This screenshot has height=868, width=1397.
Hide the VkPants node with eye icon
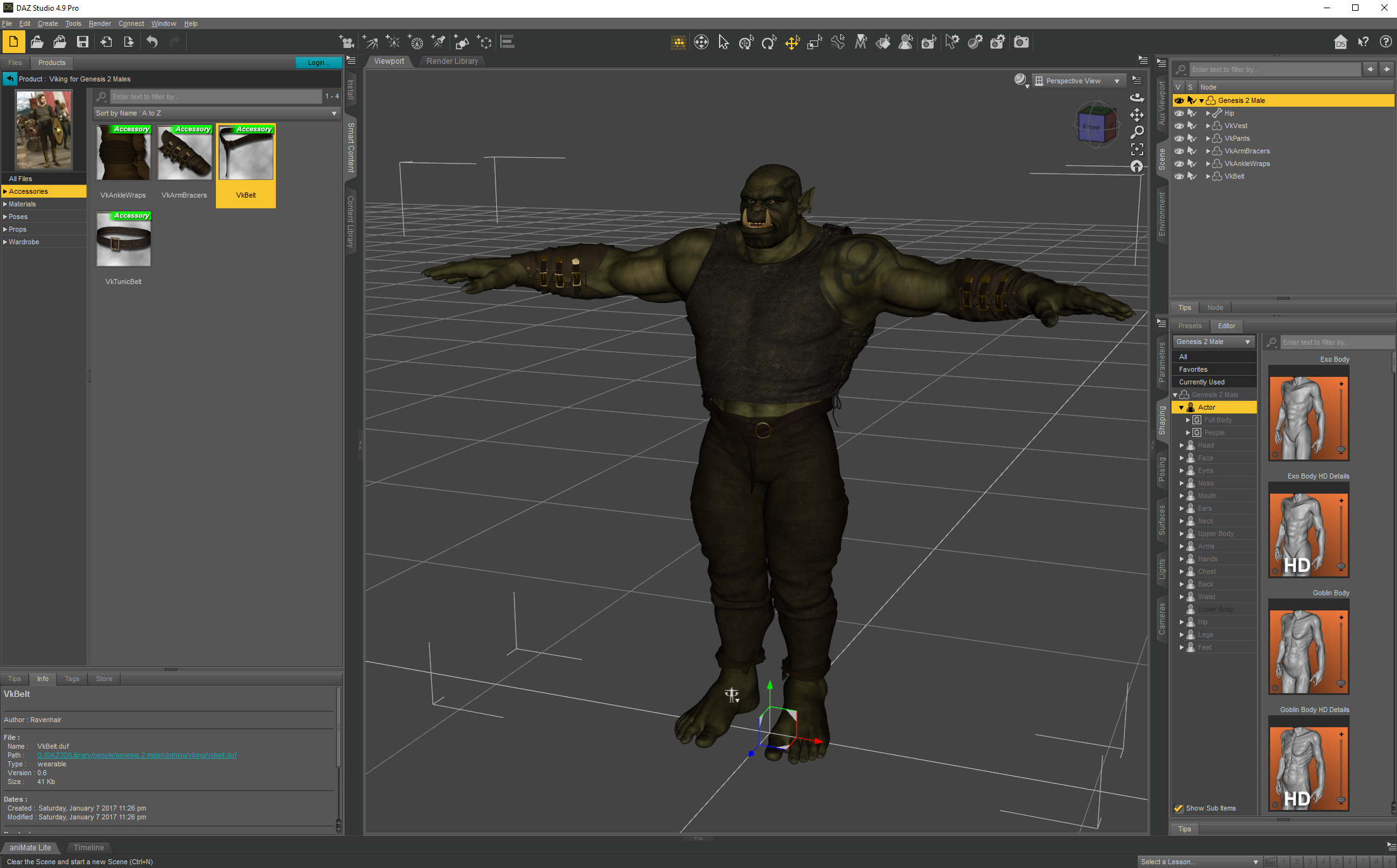point(1179,138)
